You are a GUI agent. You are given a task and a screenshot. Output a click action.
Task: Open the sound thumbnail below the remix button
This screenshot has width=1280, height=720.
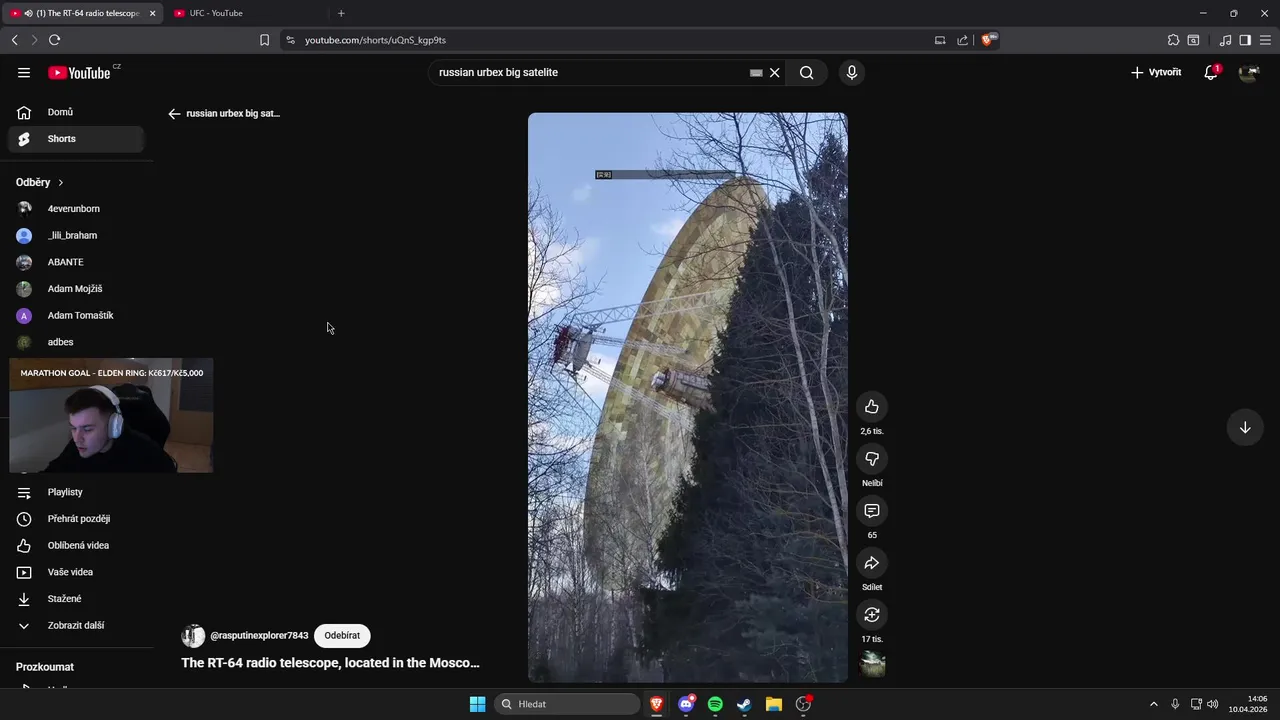(872, 664)
